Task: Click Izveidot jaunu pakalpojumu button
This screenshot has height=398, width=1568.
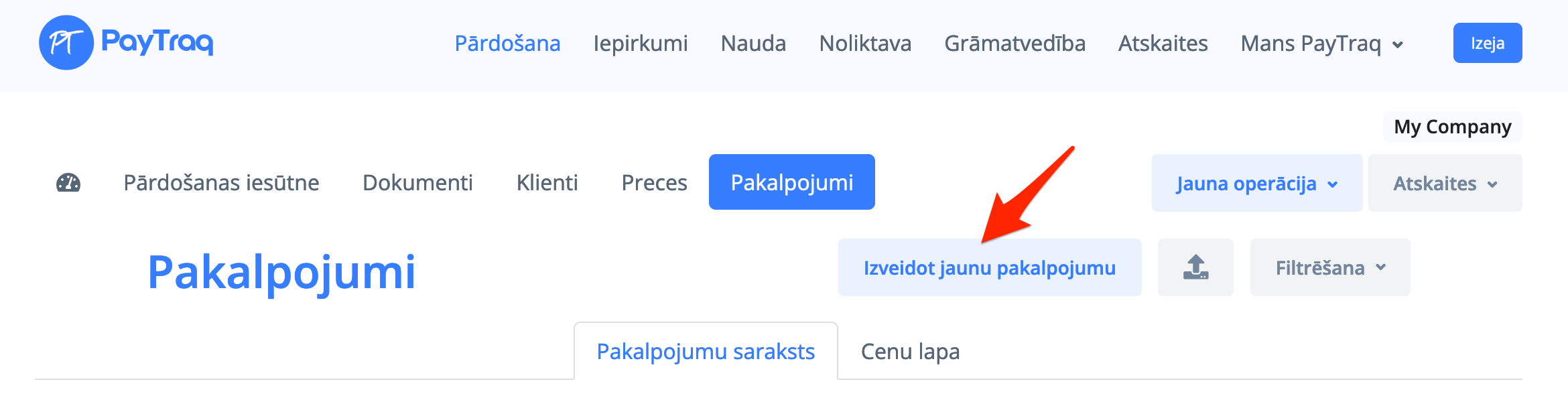Action: pyautogui.click(x=989, y=268)
